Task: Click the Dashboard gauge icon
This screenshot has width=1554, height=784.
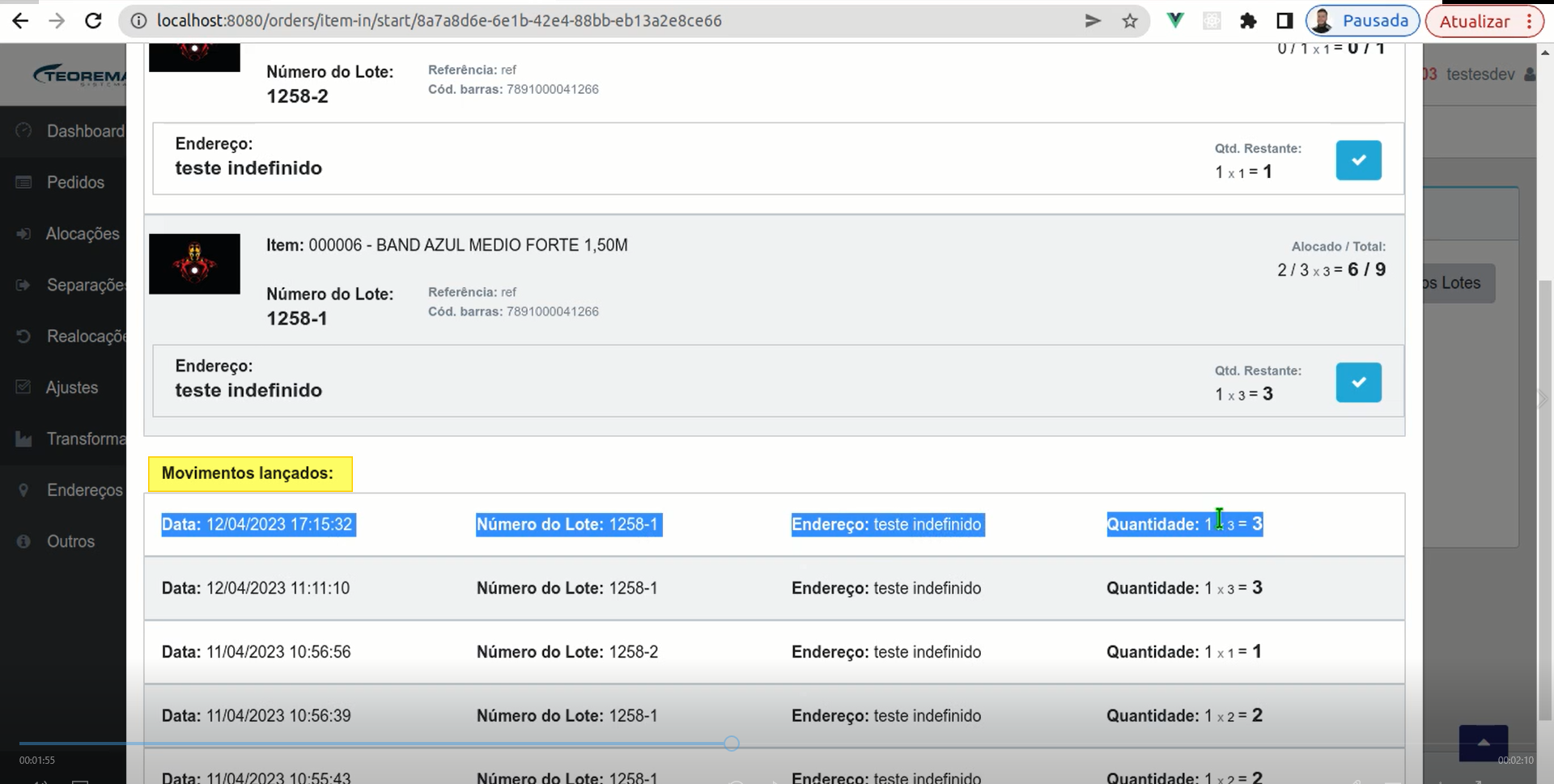Action: click(23, 130)
